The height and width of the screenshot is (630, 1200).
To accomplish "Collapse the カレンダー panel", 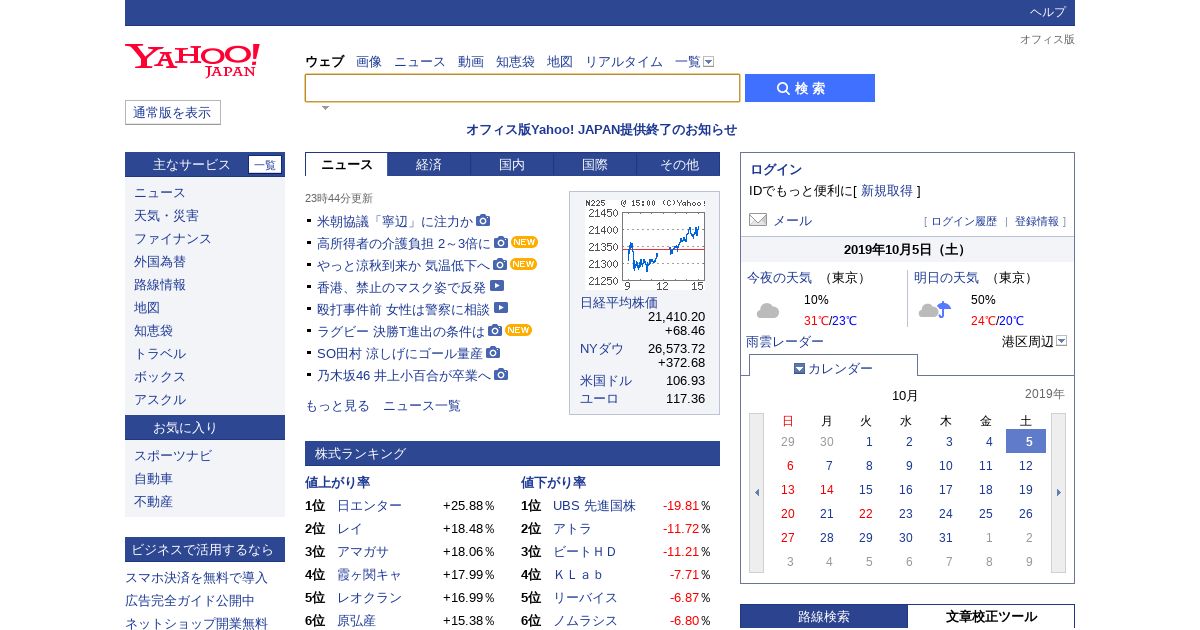I will (x=833, y=368).
